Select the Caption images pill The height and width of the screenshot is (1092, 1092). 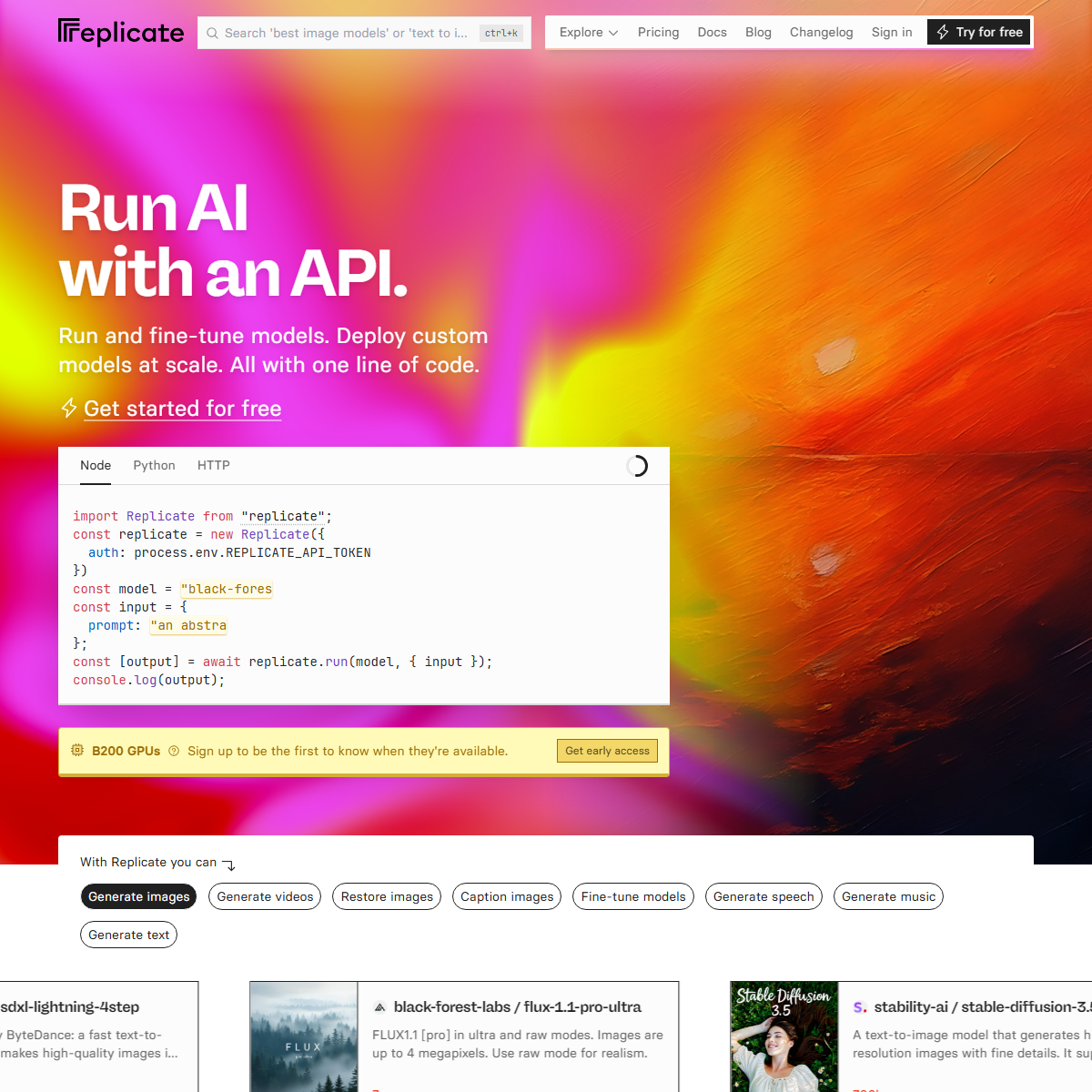(x=507, y=896)
